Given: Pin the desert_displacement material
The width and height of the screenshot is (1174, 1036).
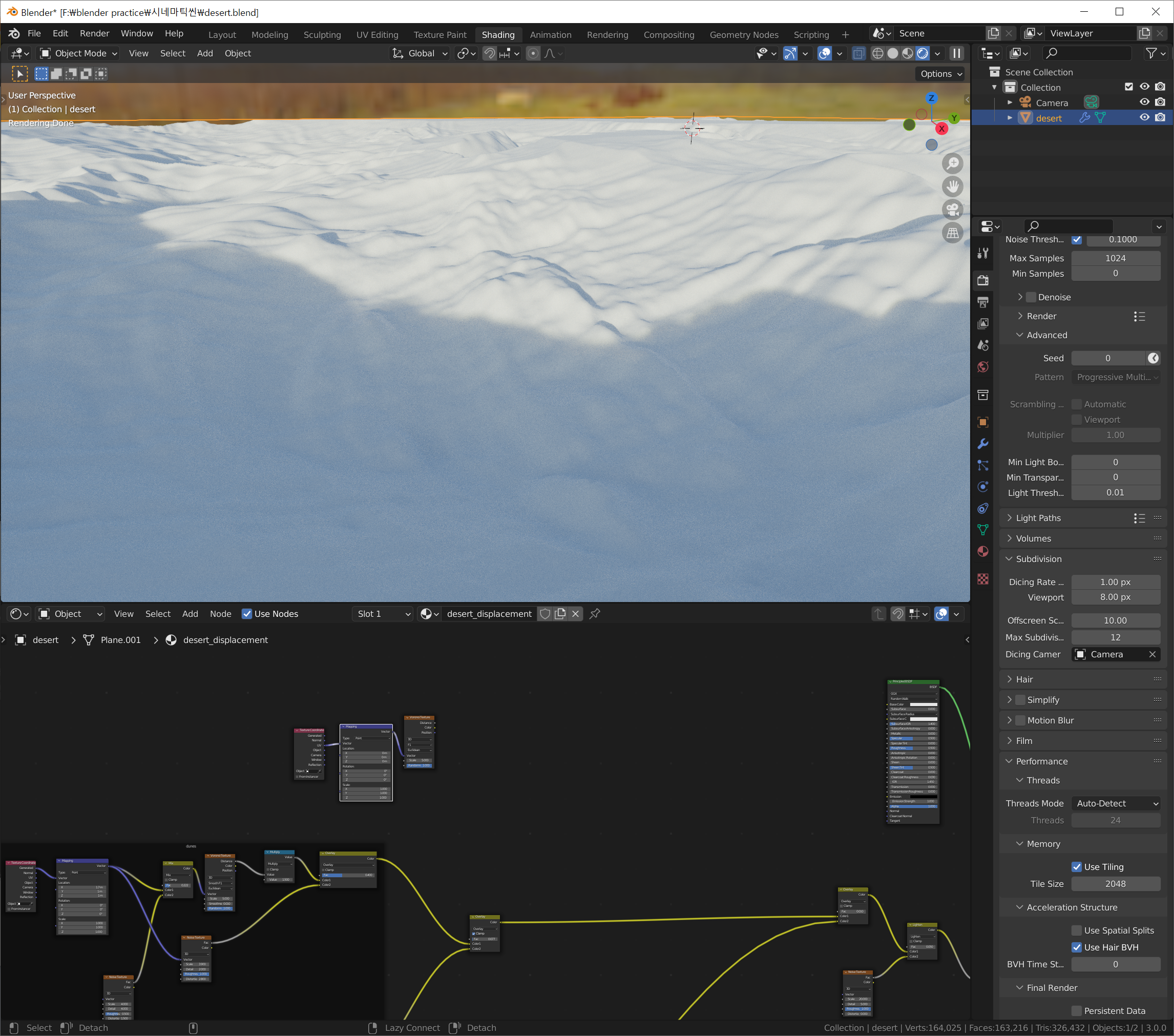Looking at the screenshot, I should pos(595,614).
